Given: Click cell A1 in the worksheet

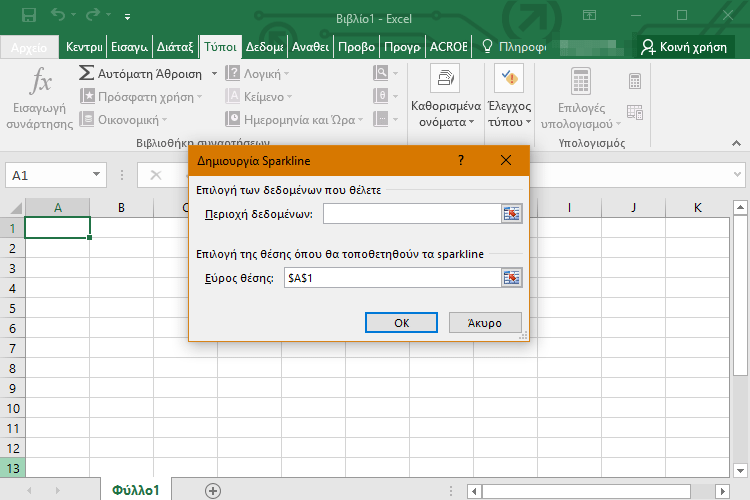Looking at the screenshot, I should pyautogui.click(x=57, y=228).
